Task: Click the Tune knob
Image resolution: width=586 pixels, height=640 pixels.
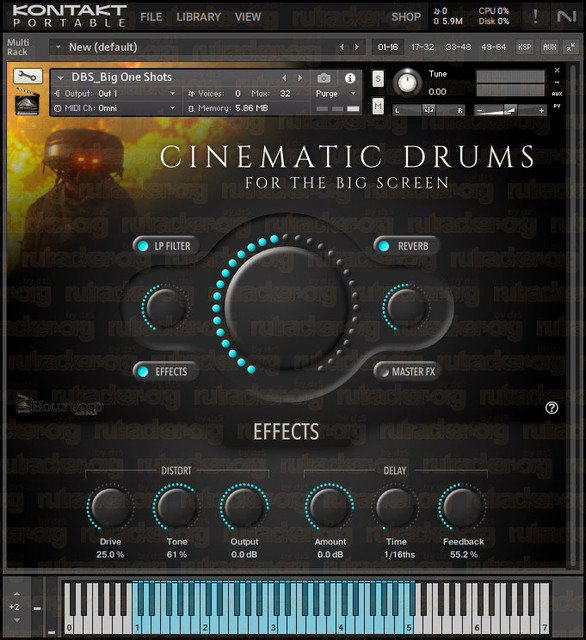Action: 407,83
